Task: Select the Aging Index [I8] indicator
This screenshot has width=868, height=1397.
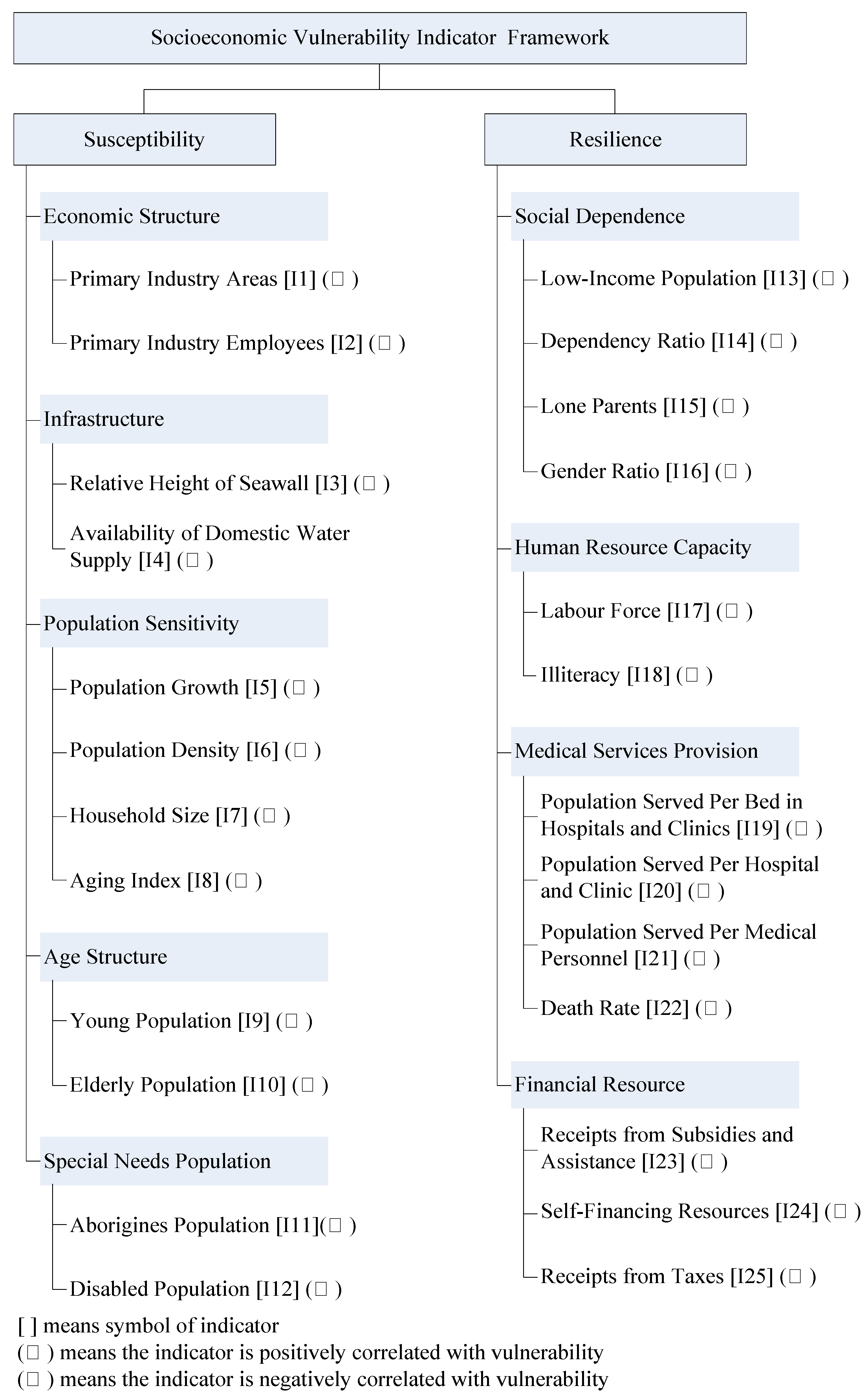Action: click(x=144, y=880)
